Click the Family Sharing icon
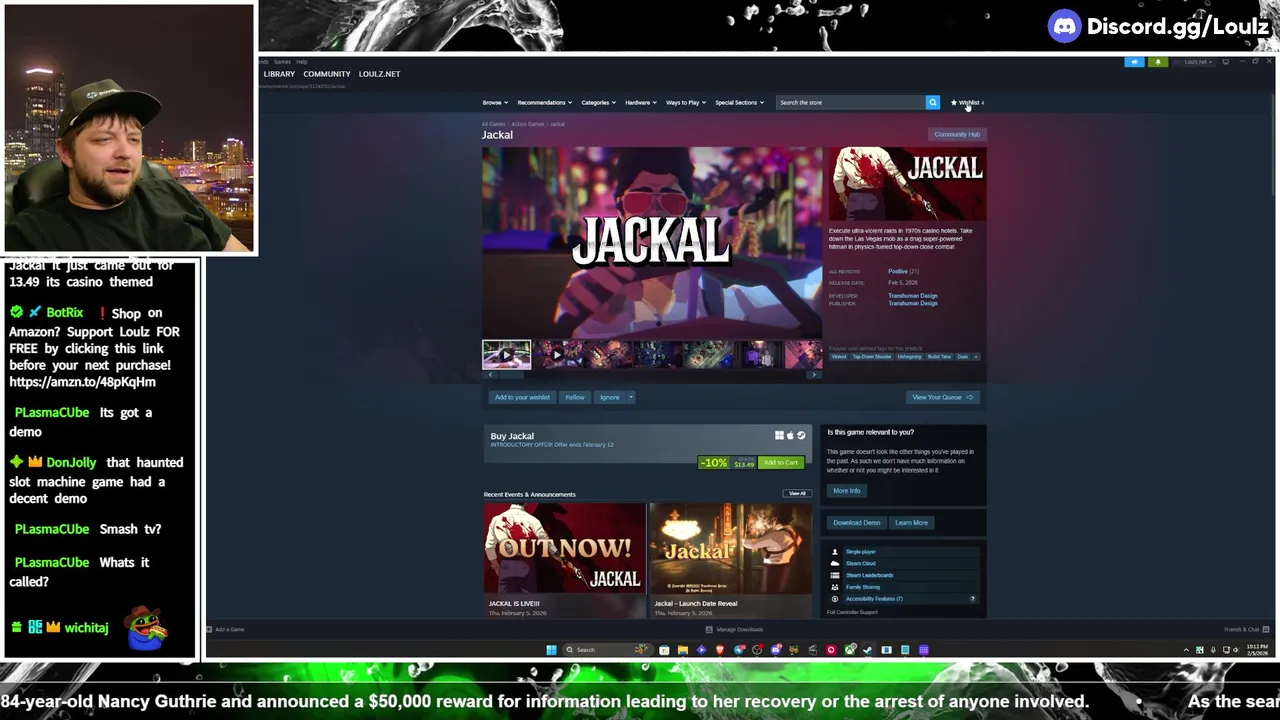This screenshot has height=720, width=1280. pyautogui.click(x=835, y=587)
